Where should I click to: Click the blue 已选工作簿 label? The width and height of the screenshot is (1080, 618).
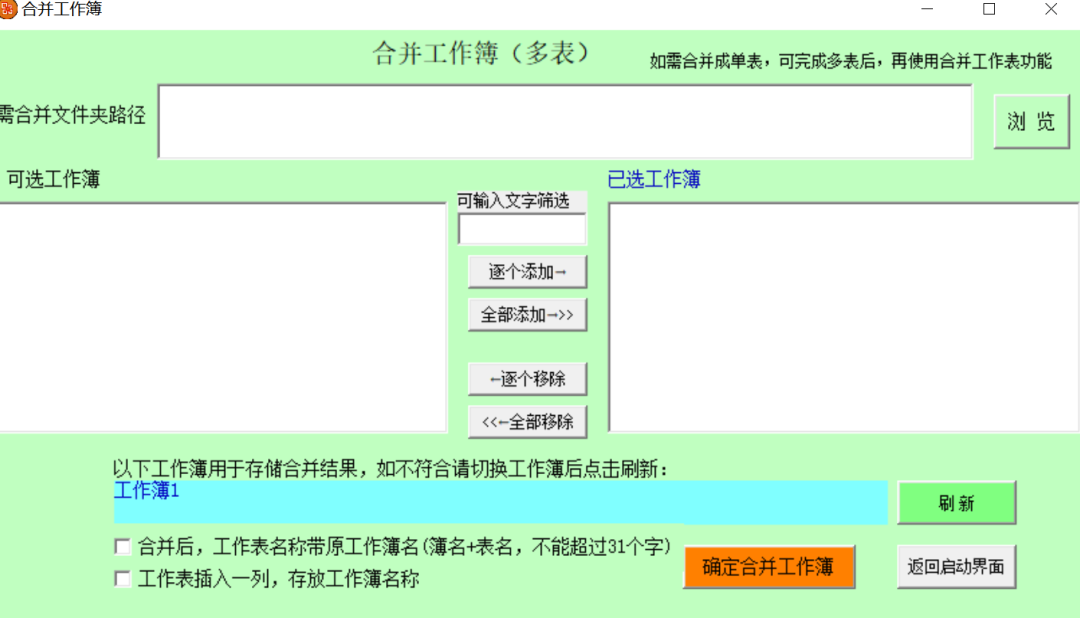(654, 179)
